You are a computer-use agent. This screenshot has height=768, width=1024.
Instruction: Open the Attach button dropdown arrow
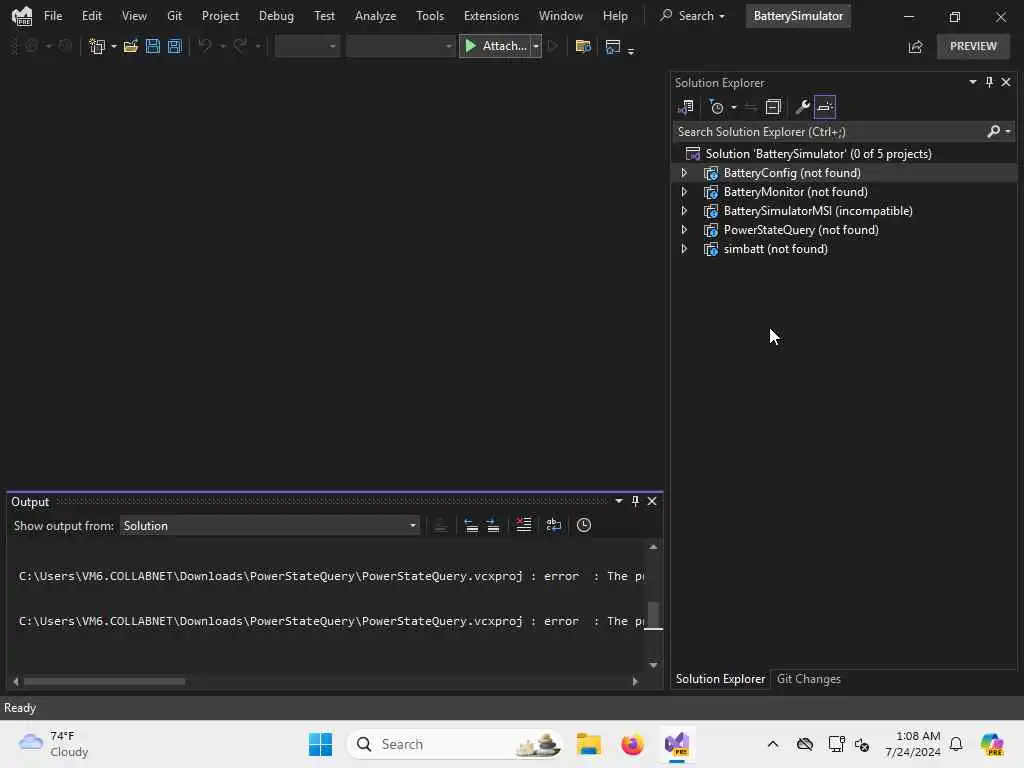pyautogui.click(x=536, y=46)
